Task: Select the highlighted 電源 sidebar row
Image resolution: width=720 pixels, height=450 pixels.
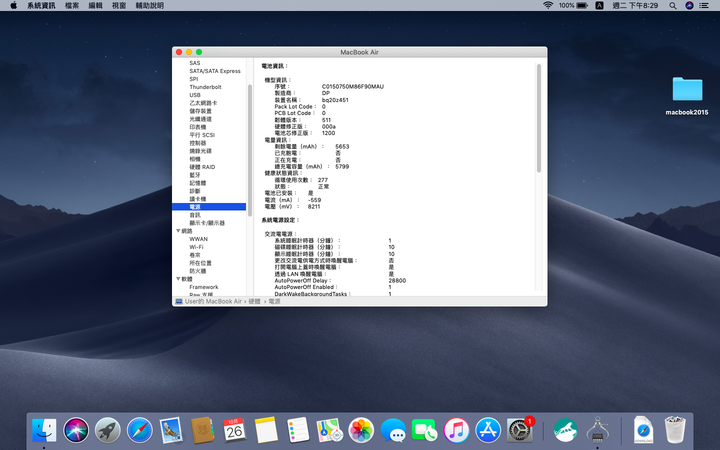Action: coord(209,207)
